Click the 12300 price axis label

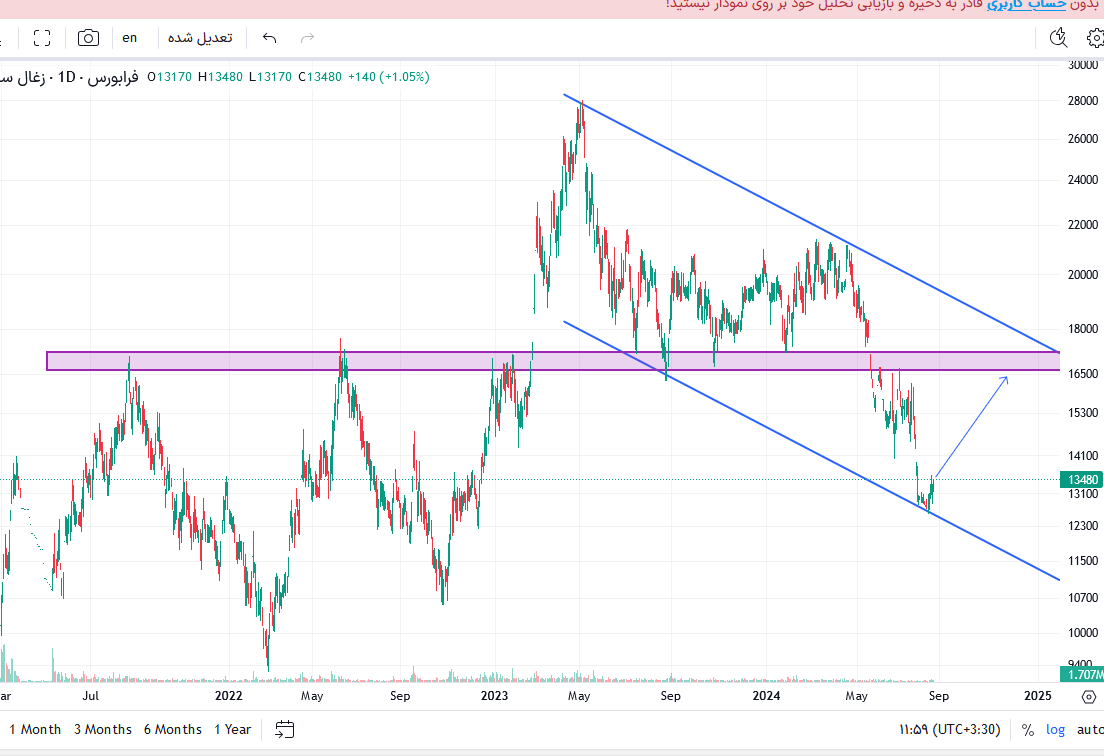coord(1083,526)
